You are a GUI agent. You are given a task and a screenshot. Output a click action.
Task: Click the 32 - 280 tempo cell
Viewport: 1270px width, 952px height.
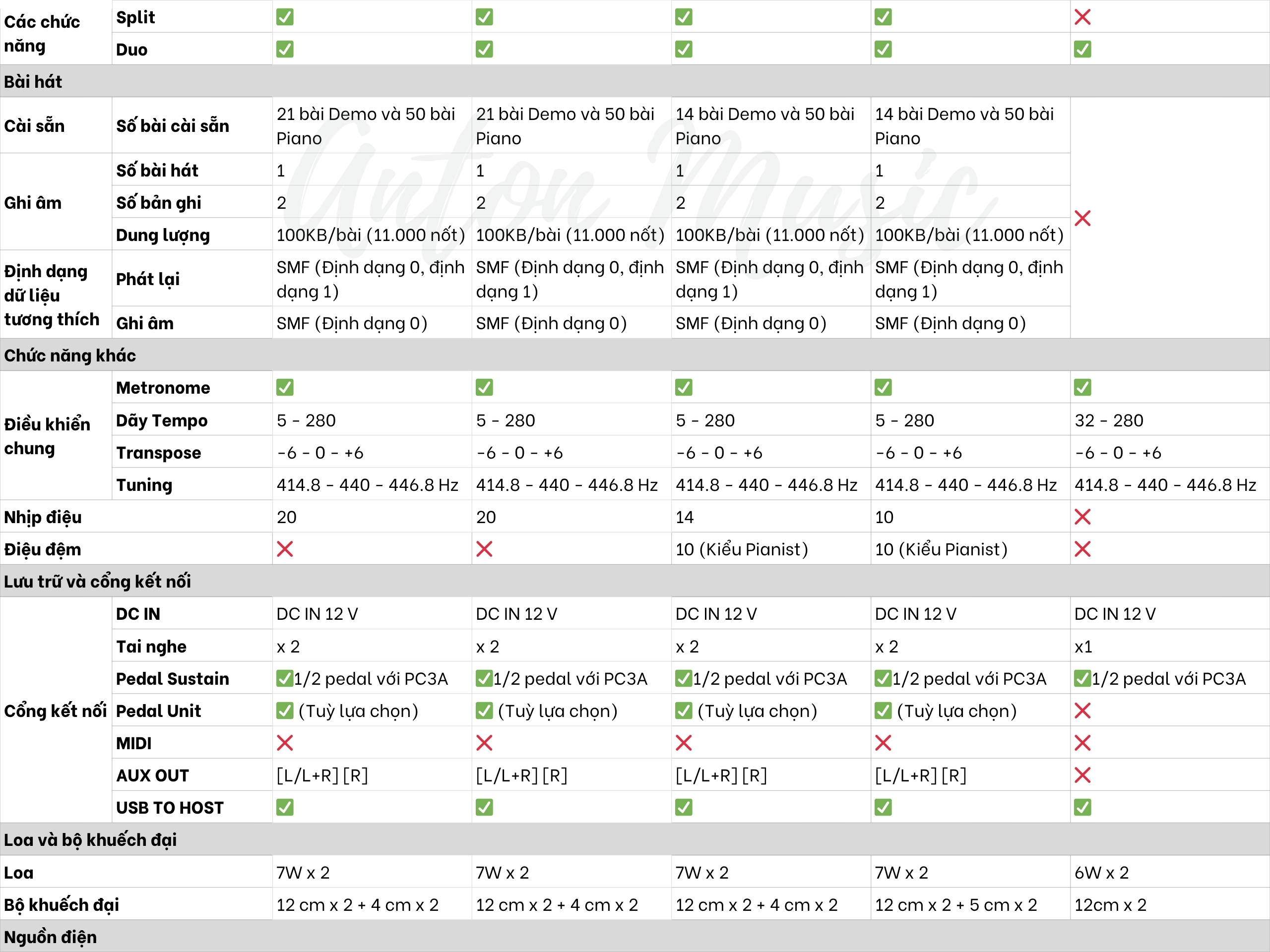[1109, 420]
